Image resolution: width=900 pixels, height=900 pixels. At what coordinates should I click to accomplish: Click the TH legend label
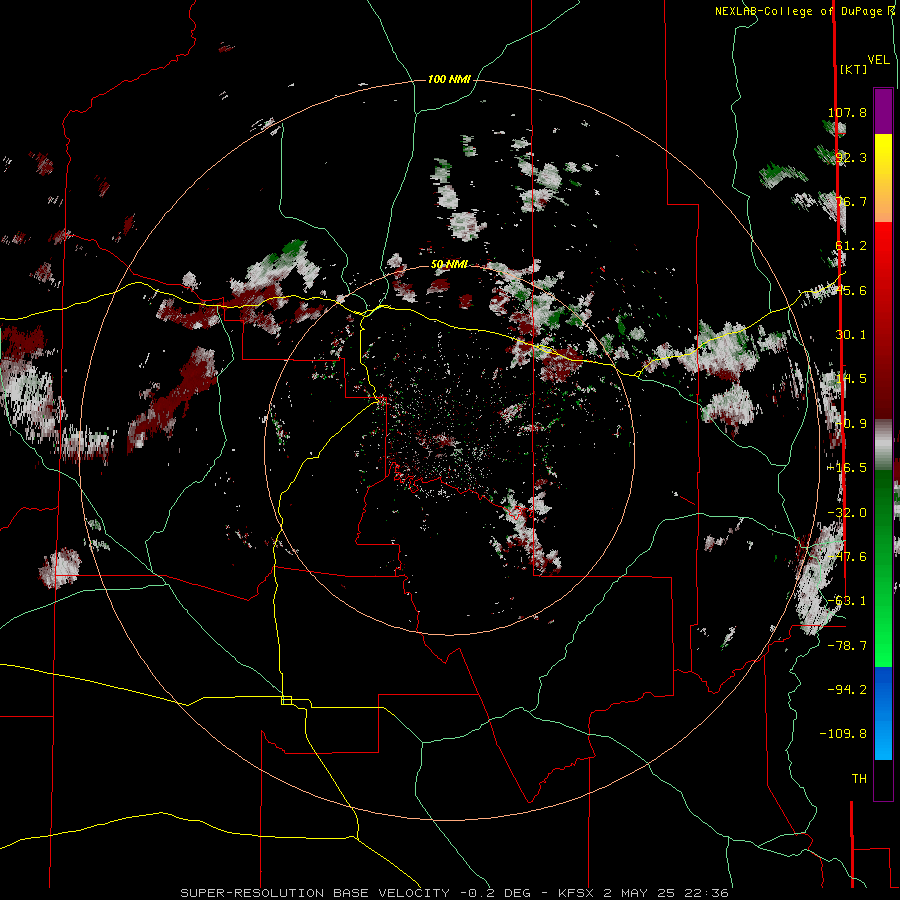point(859,779)
